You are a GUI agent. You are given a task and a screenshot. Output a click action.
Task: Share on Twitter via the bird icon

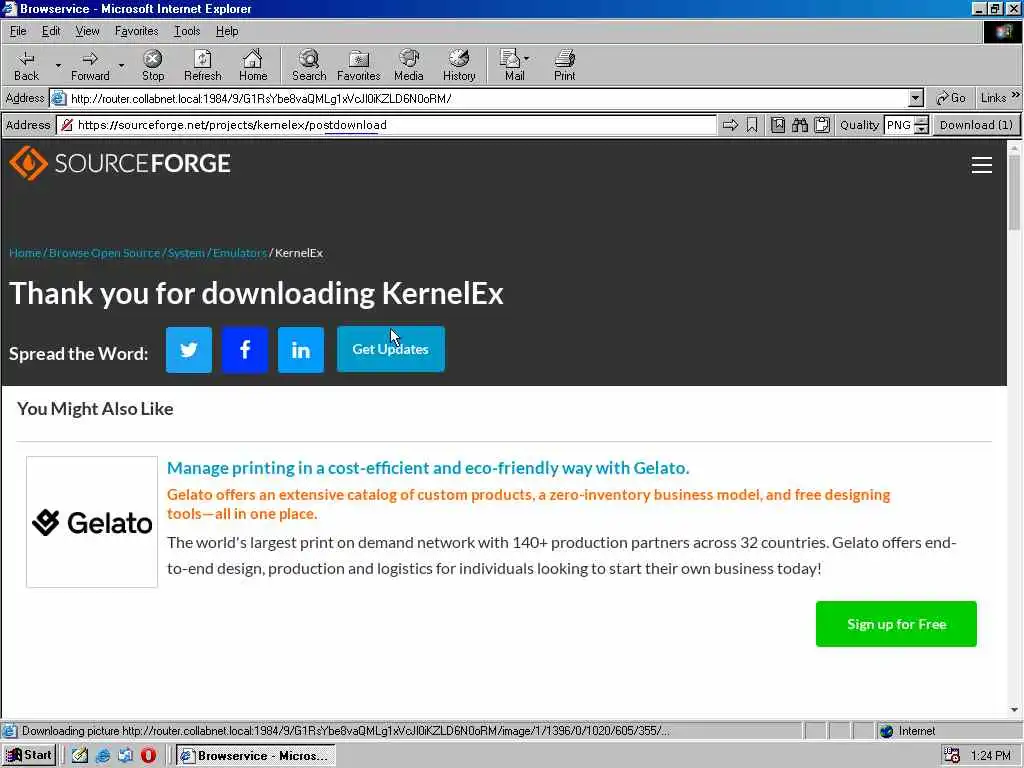click(189, 349)
